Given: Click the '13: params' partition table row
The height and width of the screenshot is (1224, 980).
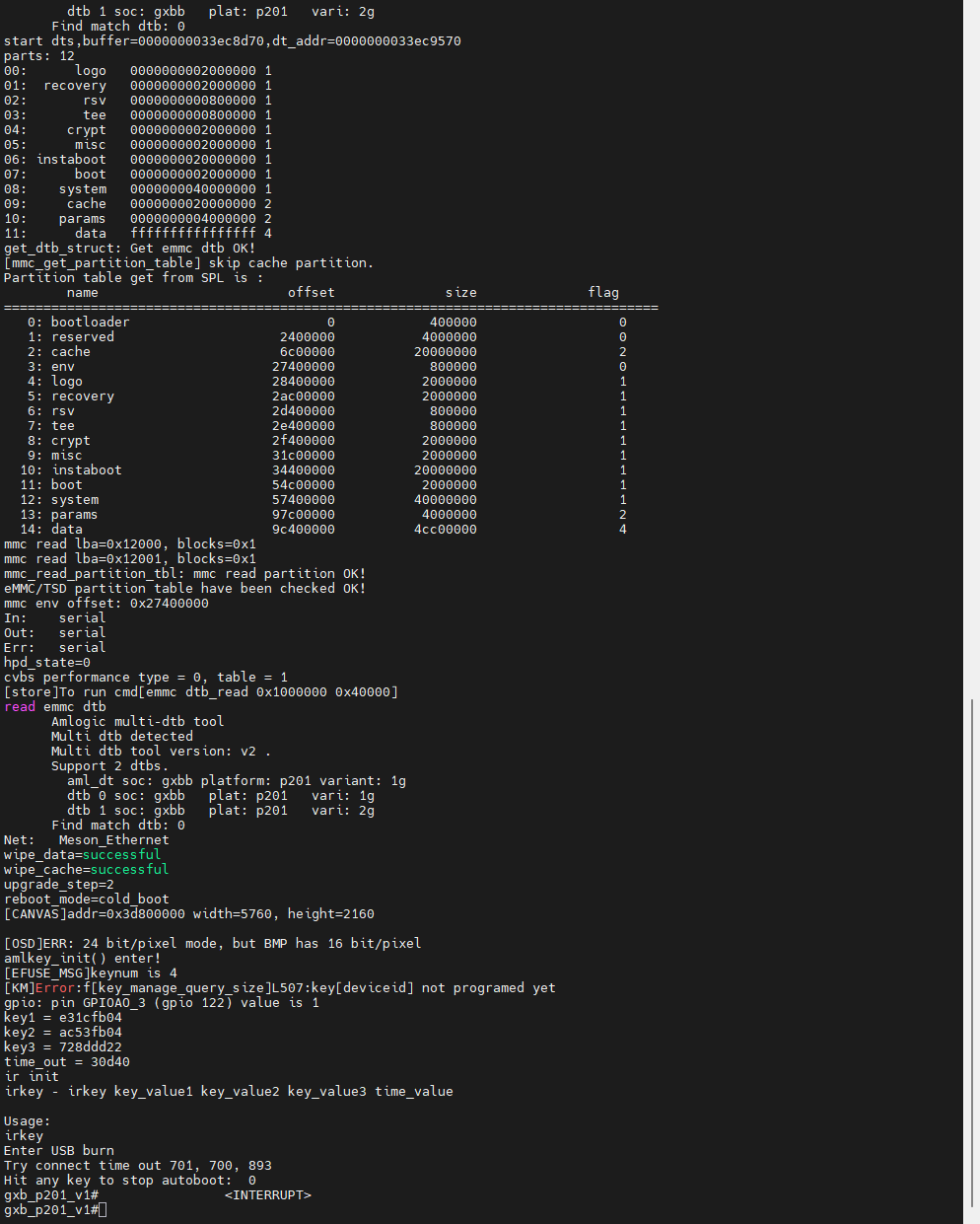Looking at the screenshot, I should click(x=323, y=515).
